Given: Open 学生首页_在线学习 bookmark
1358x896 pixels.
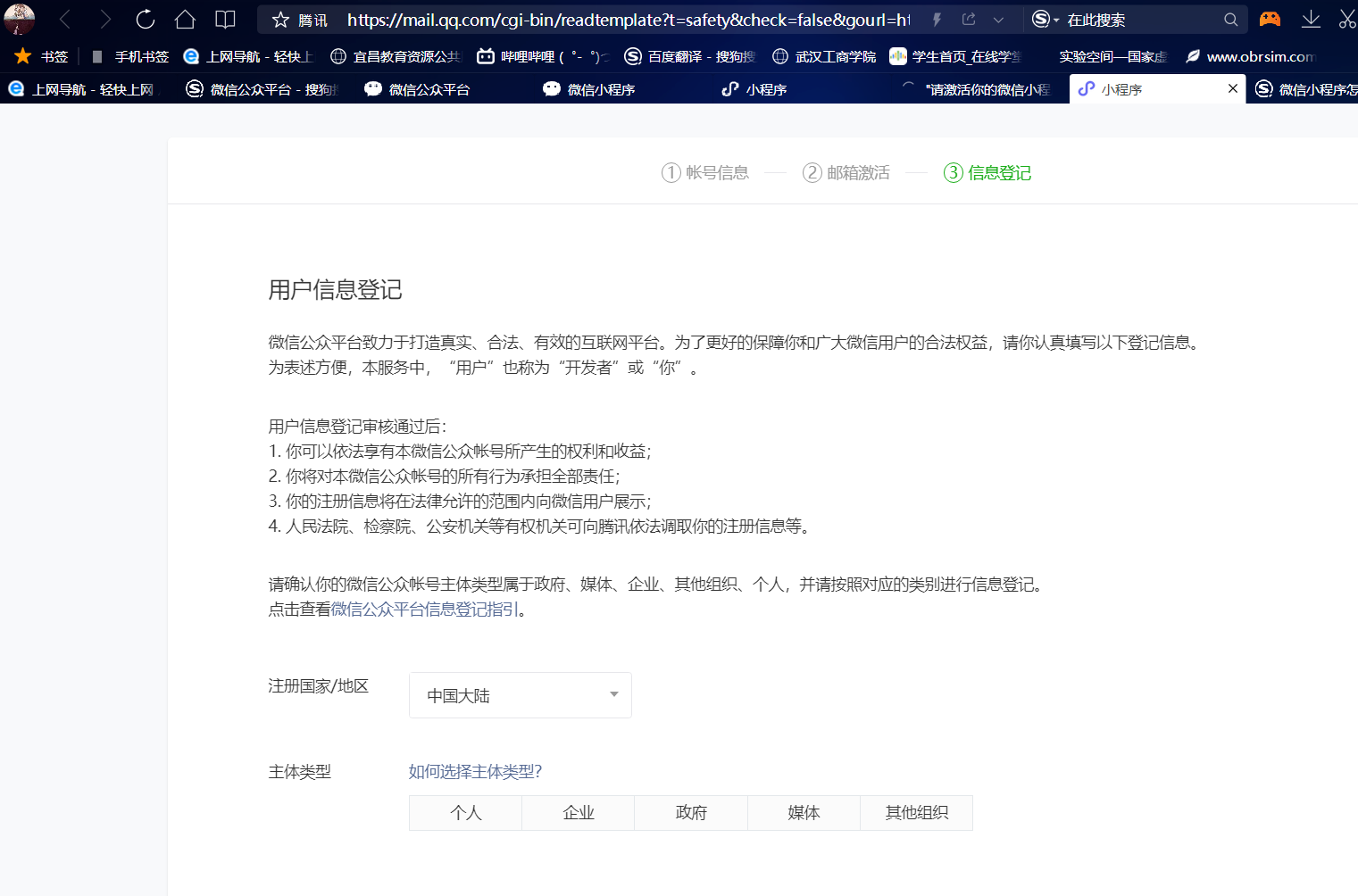Looking at the screenshot, I should 955,56.
